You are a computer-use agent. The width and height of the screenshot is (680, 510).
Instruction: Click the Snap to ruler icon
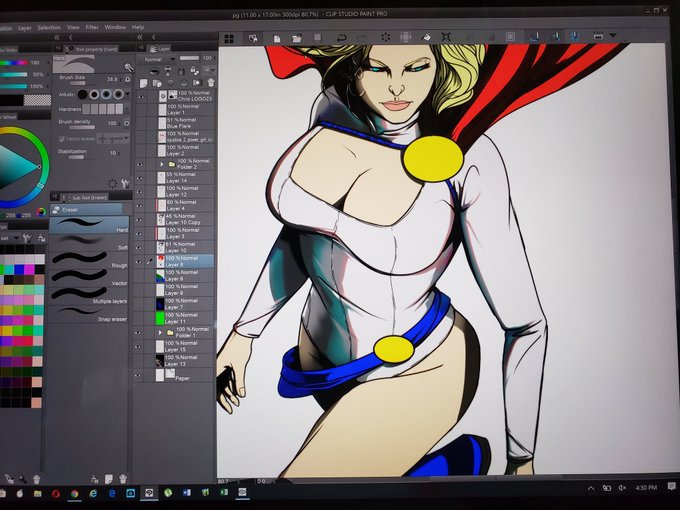535,36
